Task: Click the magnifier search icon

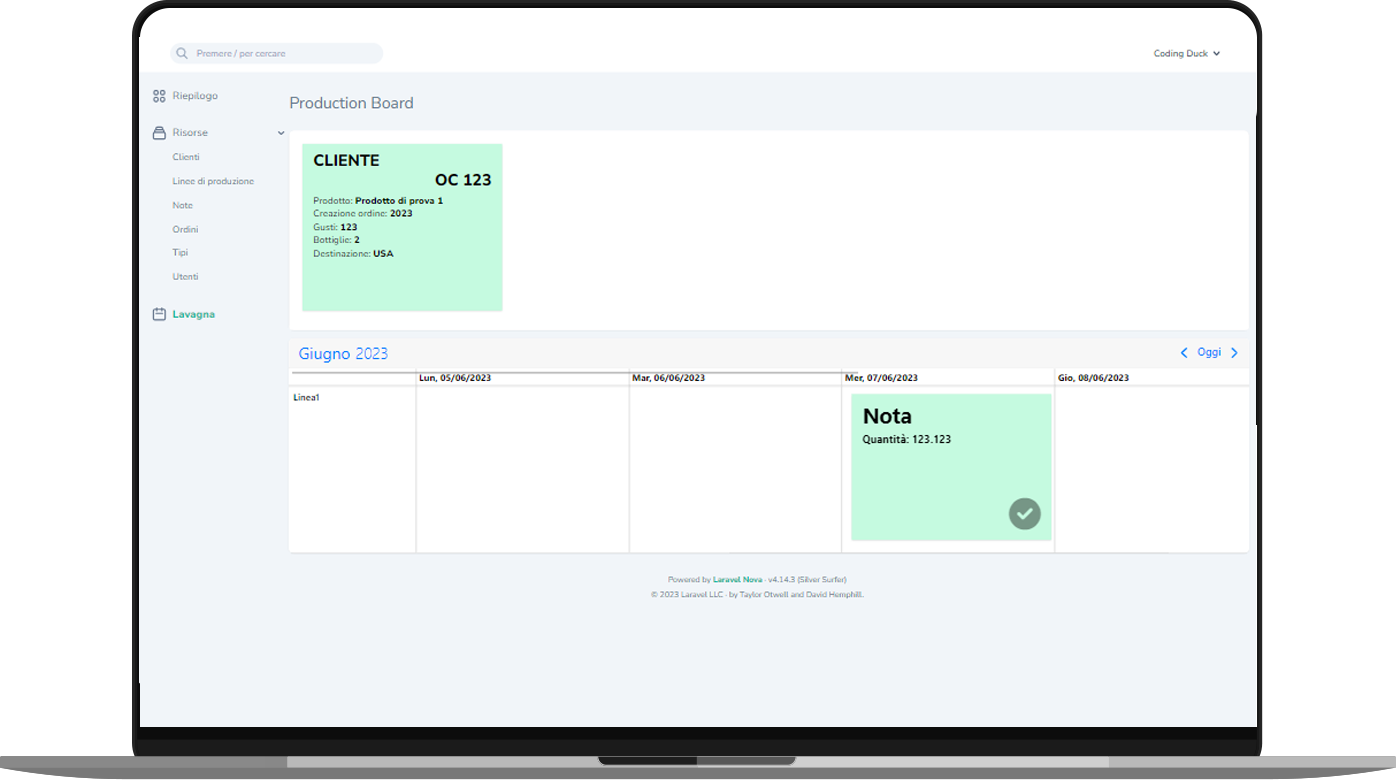Action: click(x=182, y=54)
